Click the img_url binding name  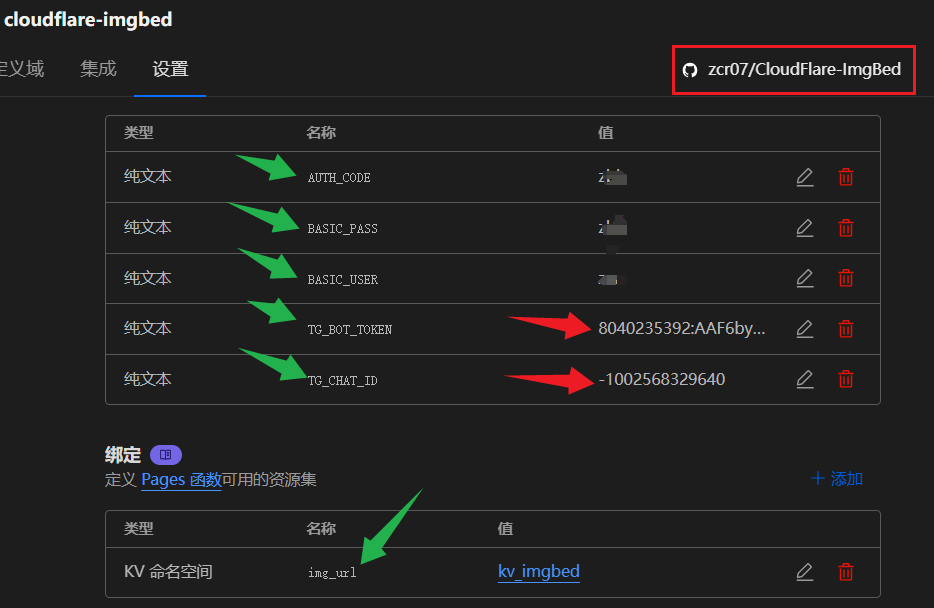[x=332, y=573]
